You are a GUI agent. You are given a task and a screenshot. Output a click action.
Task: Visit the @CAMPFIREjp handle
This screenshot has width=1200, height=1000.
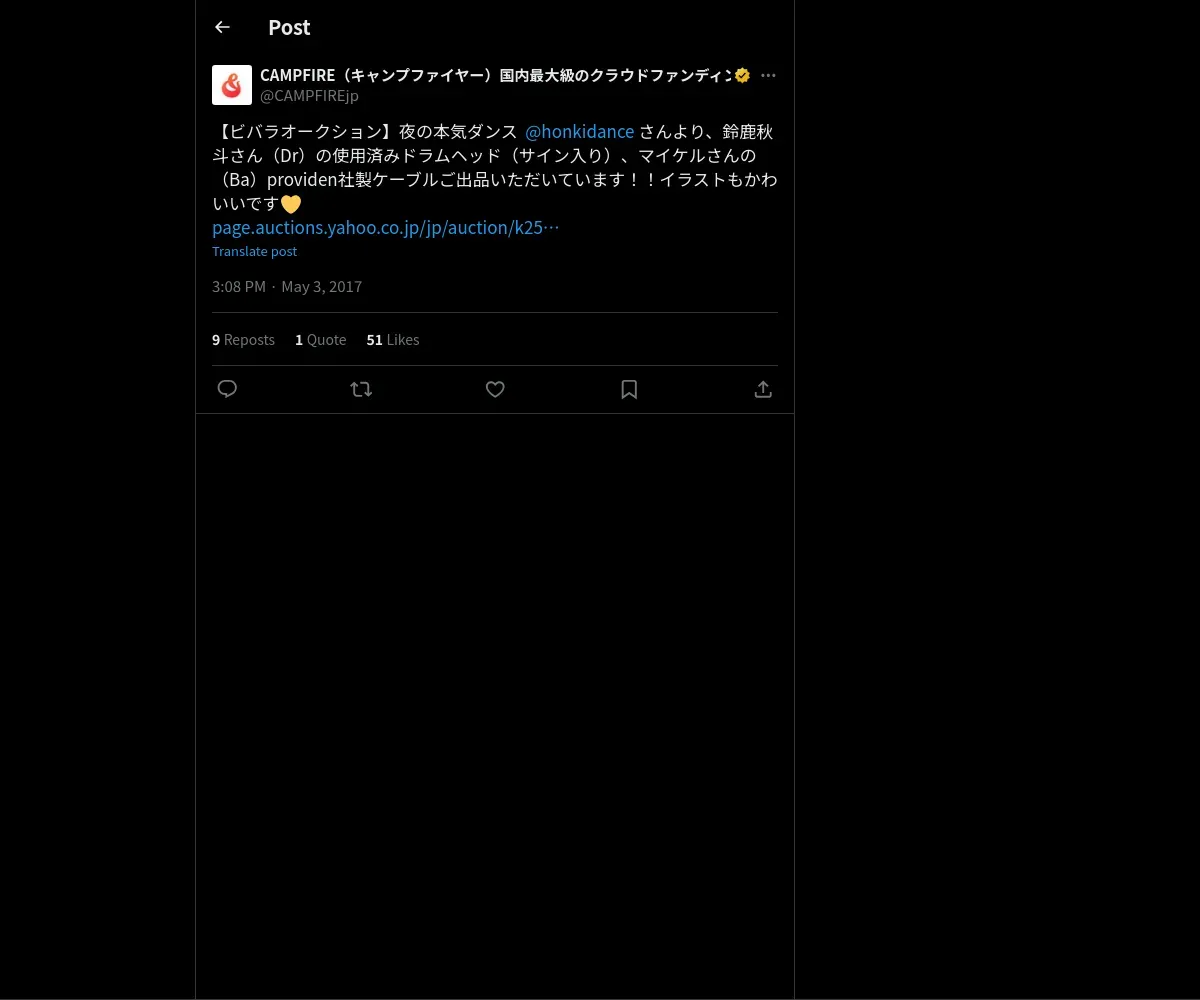point(309,95)
